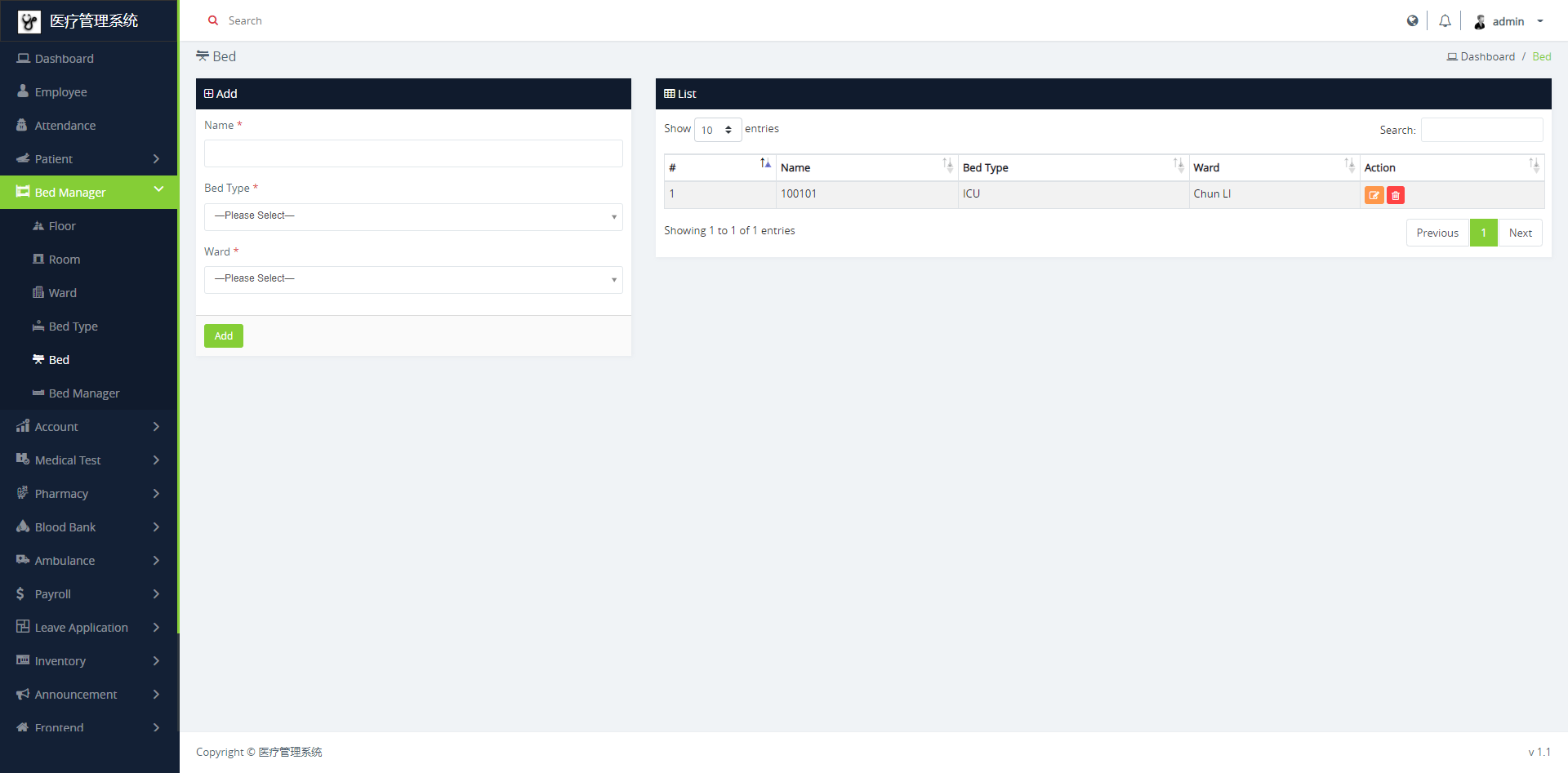
Task: Open the Floor submenu item
Action: (62, 226)
